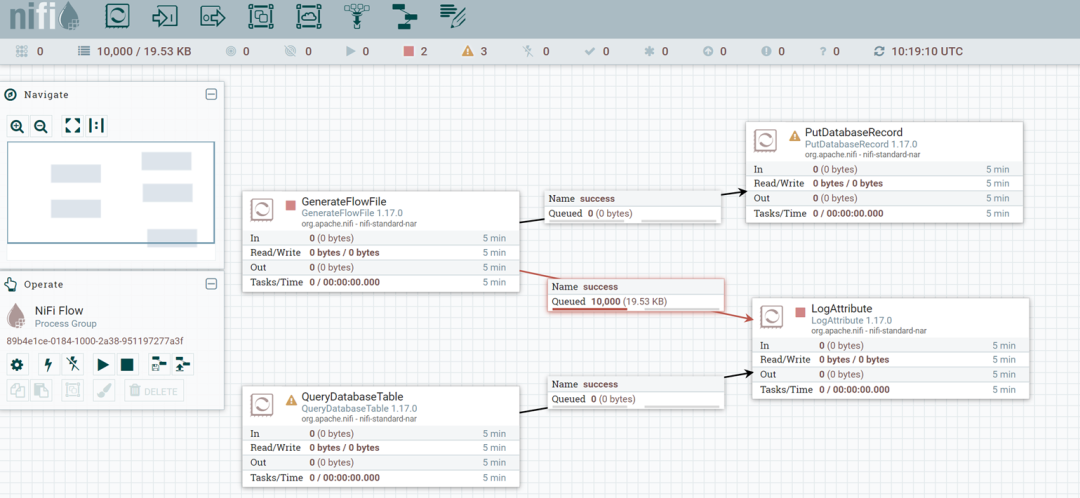Screen dimensions: 1080x498
Task: Select the Process Group toolbar icon
Action: pyautogui.click(x=261, y=16)
